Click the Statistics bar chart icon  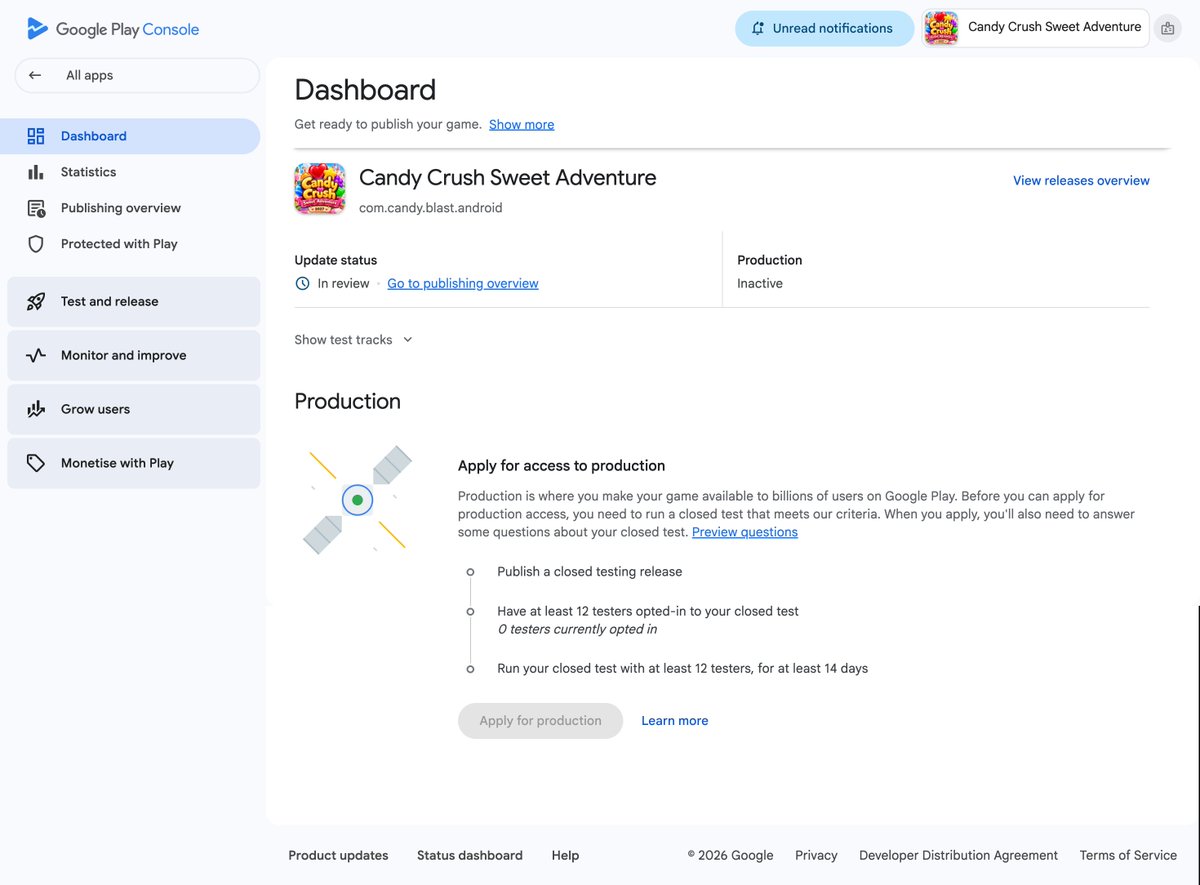[x=36, y=172]
